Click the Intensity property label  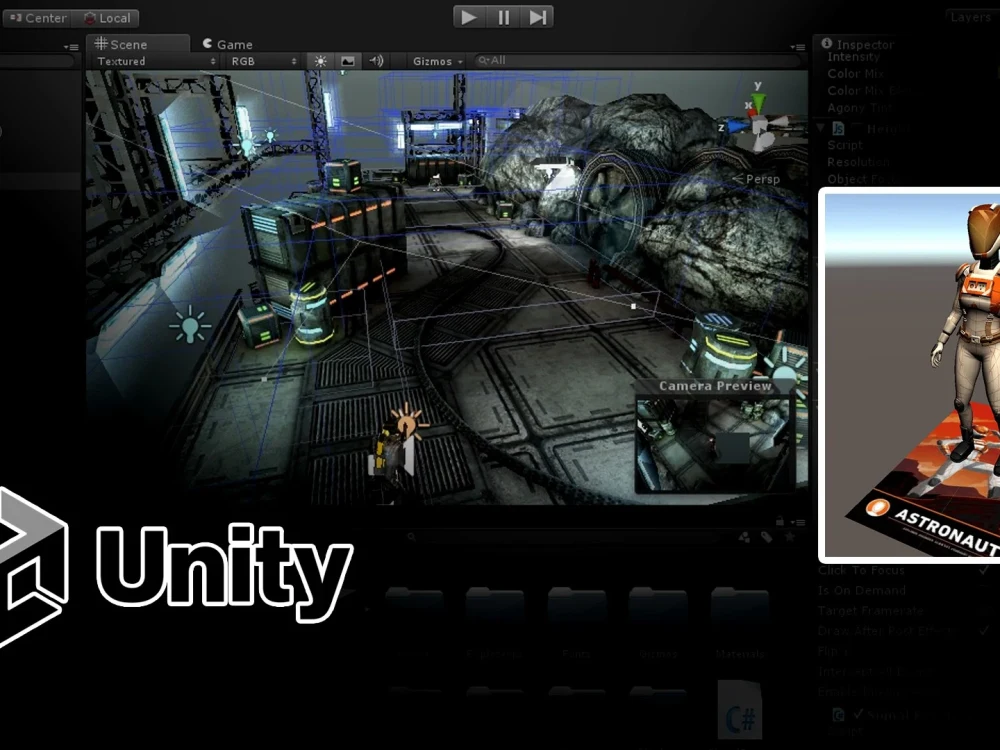tap(853, 57)
